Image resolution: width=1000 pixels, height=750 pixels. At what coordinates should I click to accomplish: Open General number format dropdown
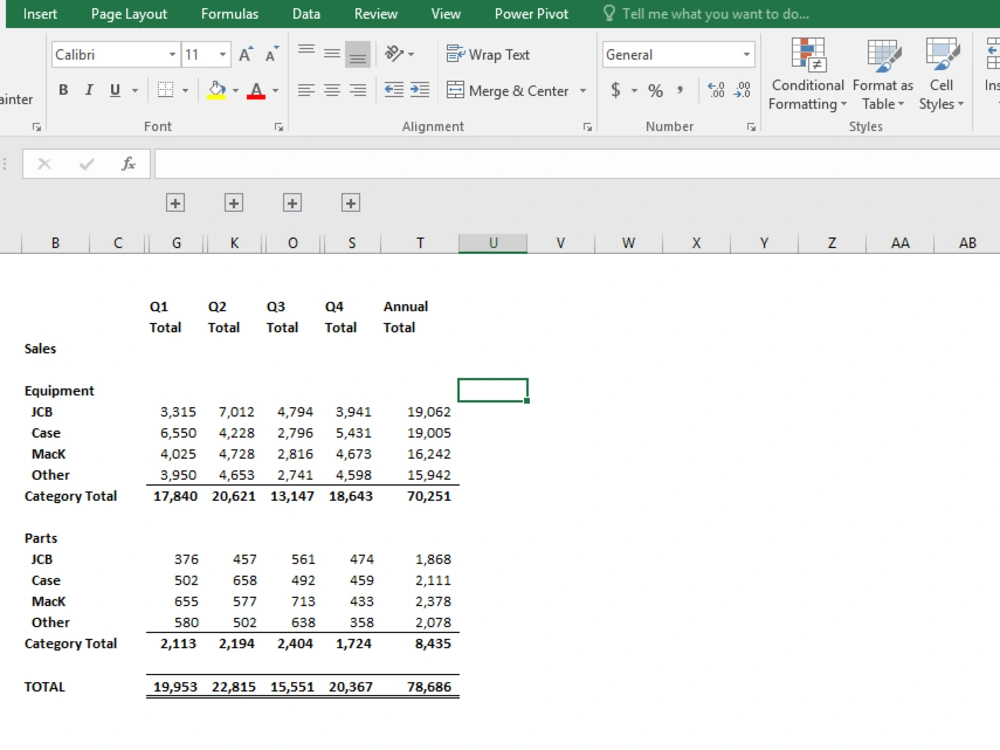[x=746, y=55]
